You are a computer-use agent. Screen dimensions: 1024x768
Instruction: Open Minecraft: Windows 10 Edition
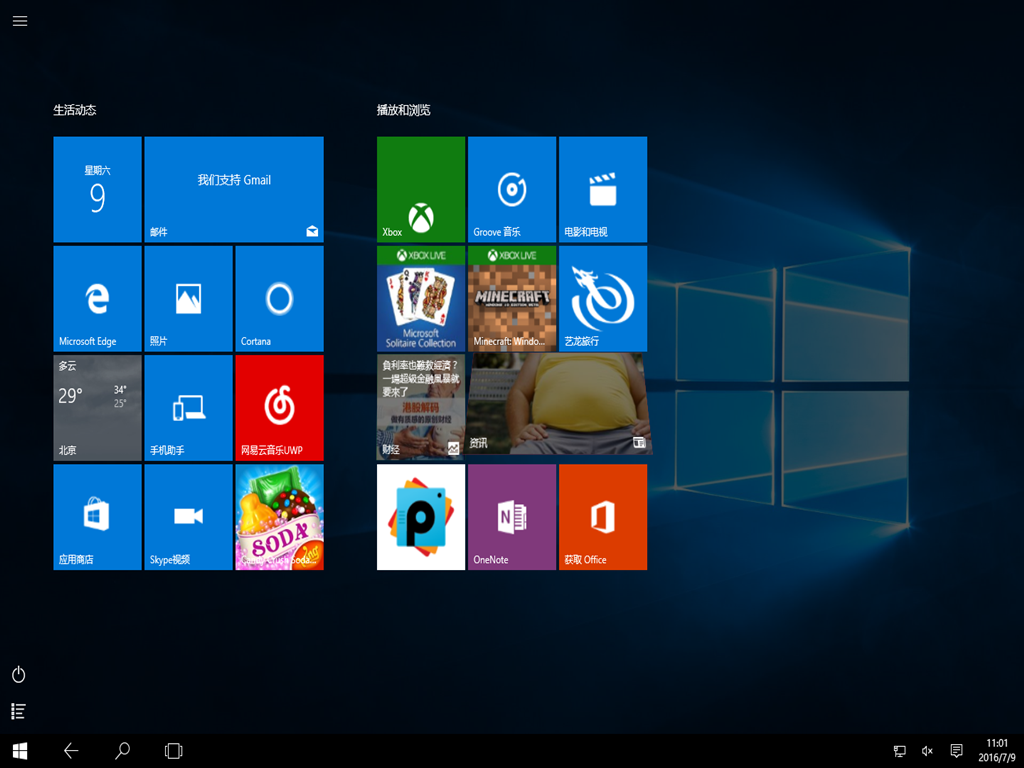click(512, 298)
